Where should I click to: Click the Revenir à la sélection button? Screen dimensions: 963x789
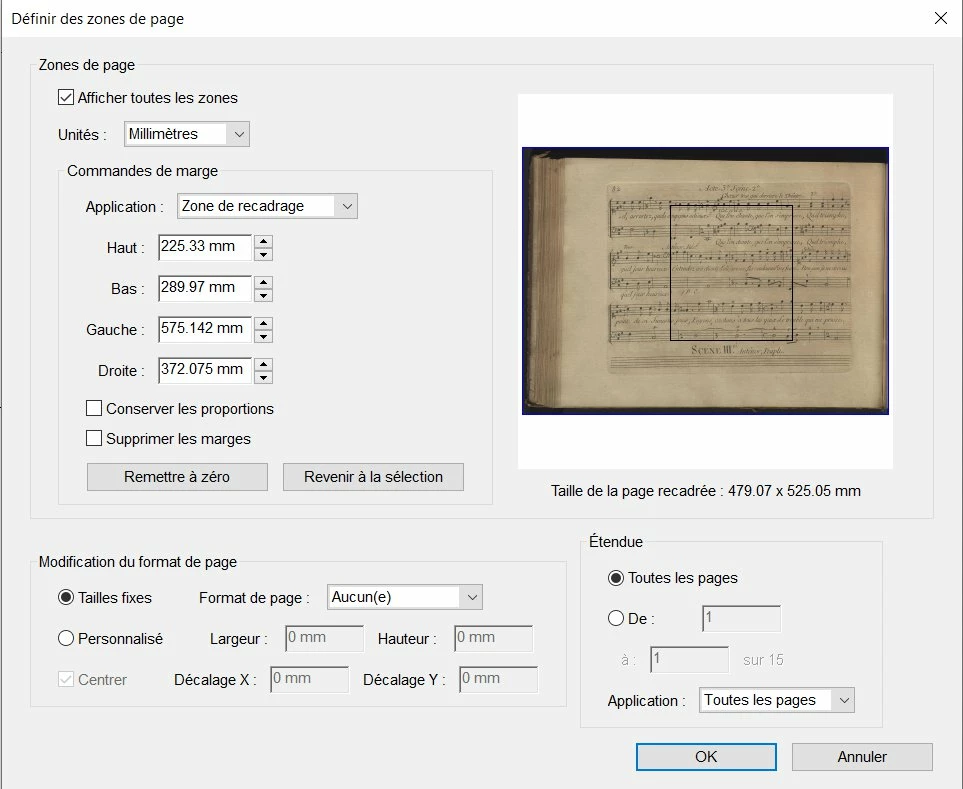click(373, 476)
